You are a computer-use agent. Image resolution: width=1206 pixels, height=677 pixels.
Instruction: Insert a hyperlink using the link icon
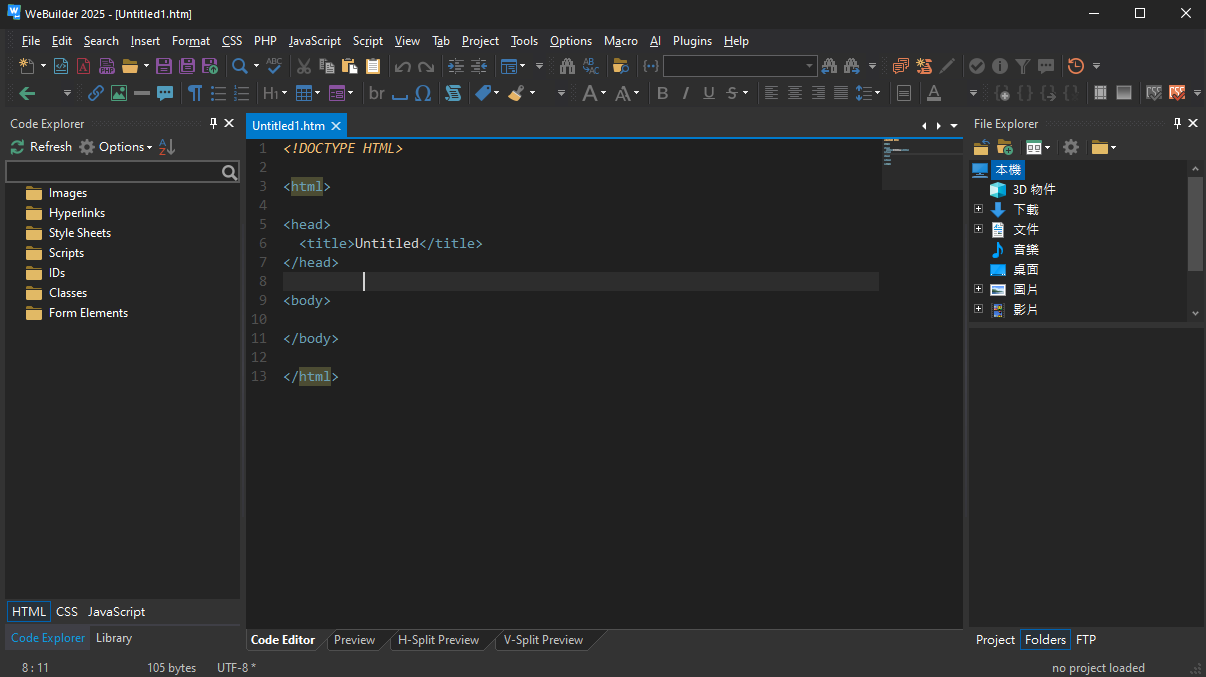96,93
